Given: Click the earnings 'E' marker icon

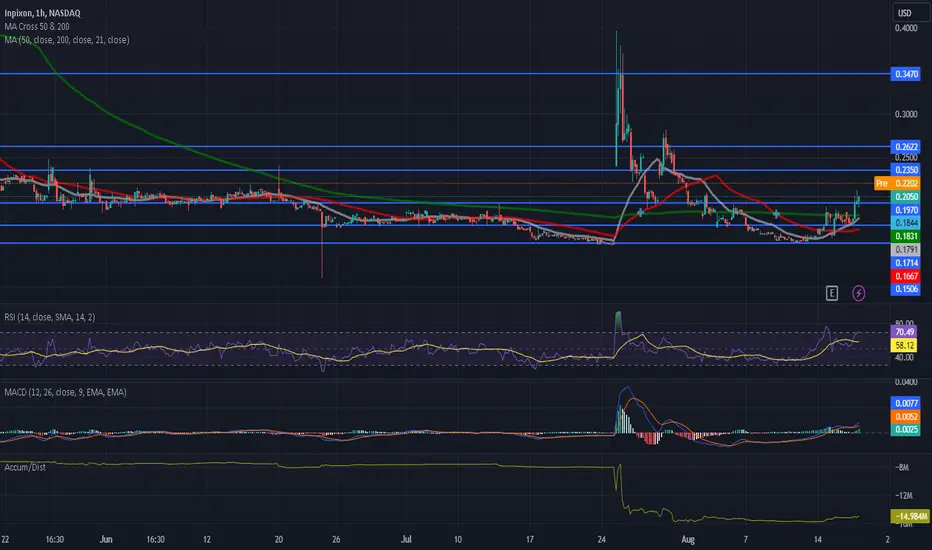Looking at the screenshot, I should (832, 293).
